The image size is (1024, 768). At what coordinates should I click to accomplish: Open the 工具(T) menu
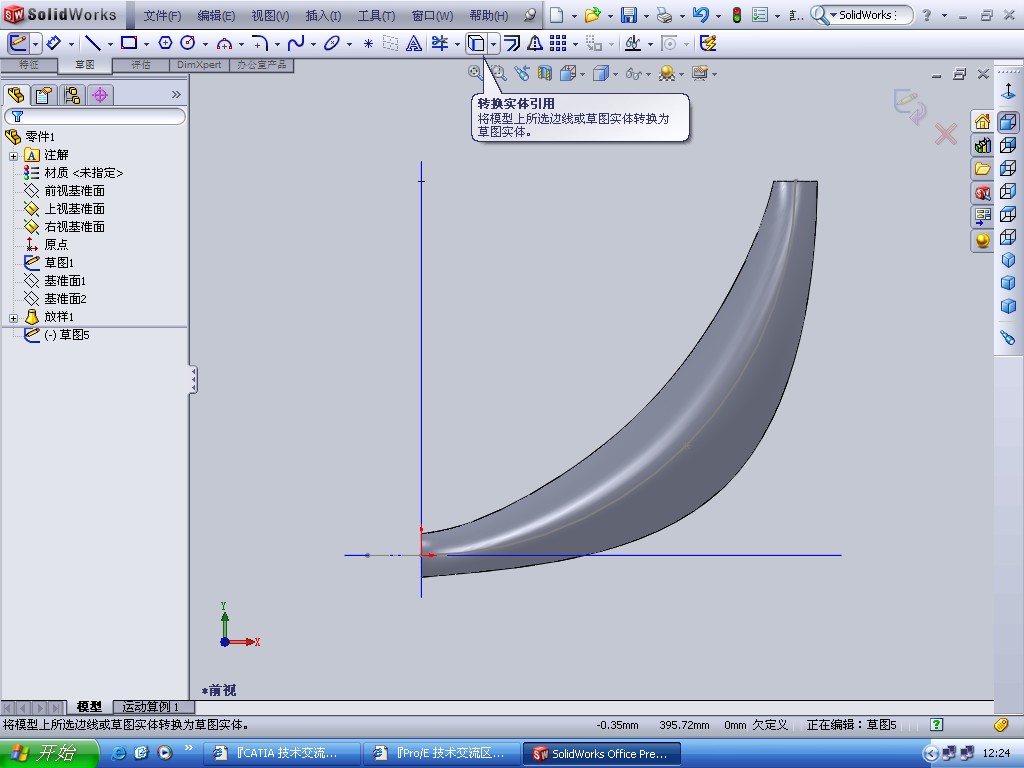[376, 16]
